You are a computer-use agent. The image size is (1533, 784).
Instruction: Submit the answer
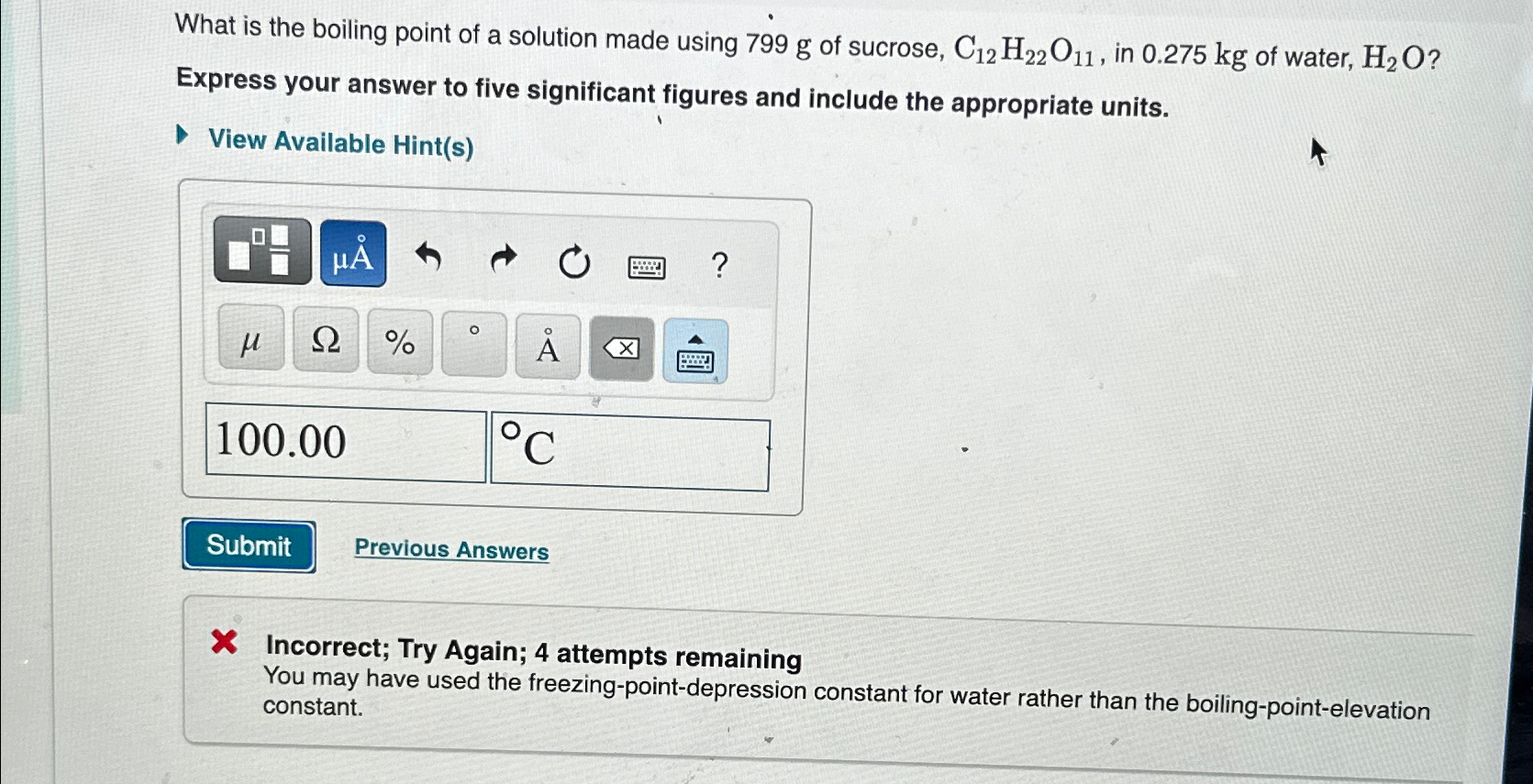tap(248, 547)
